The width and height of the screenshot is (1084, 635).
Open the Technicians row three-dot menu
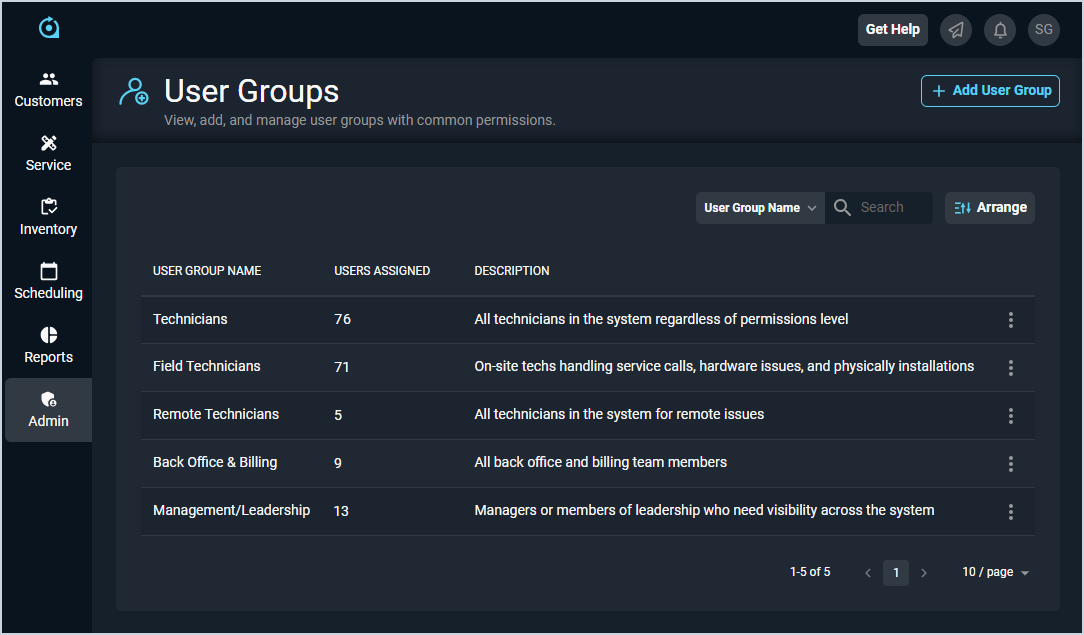[1010, 320]
